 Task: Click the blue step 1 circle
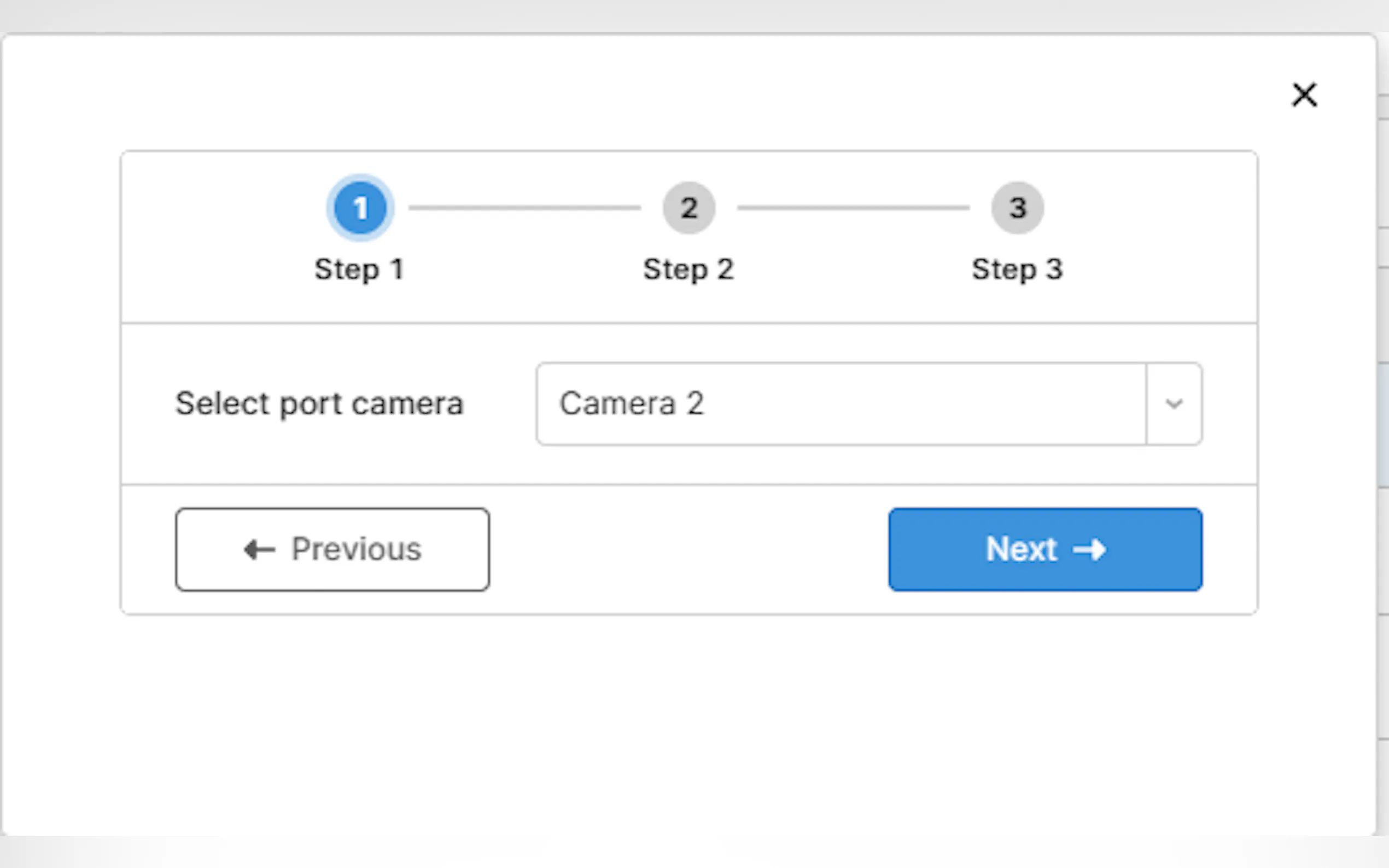360,208
